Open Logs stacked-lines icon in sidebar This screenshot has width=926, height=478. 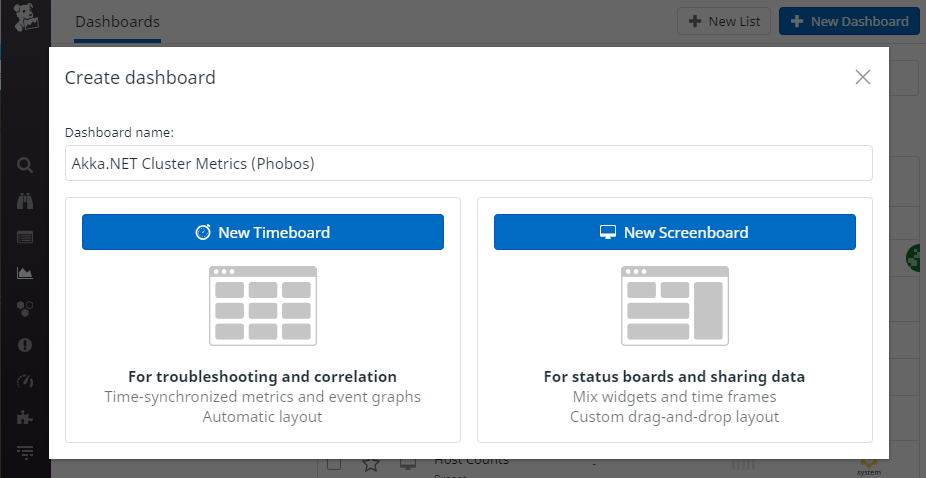(x=25, y=452)
